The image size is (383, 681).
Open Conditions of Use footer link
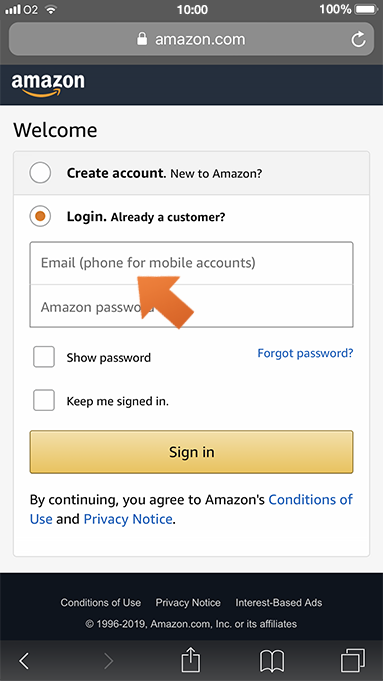[101, 602]
